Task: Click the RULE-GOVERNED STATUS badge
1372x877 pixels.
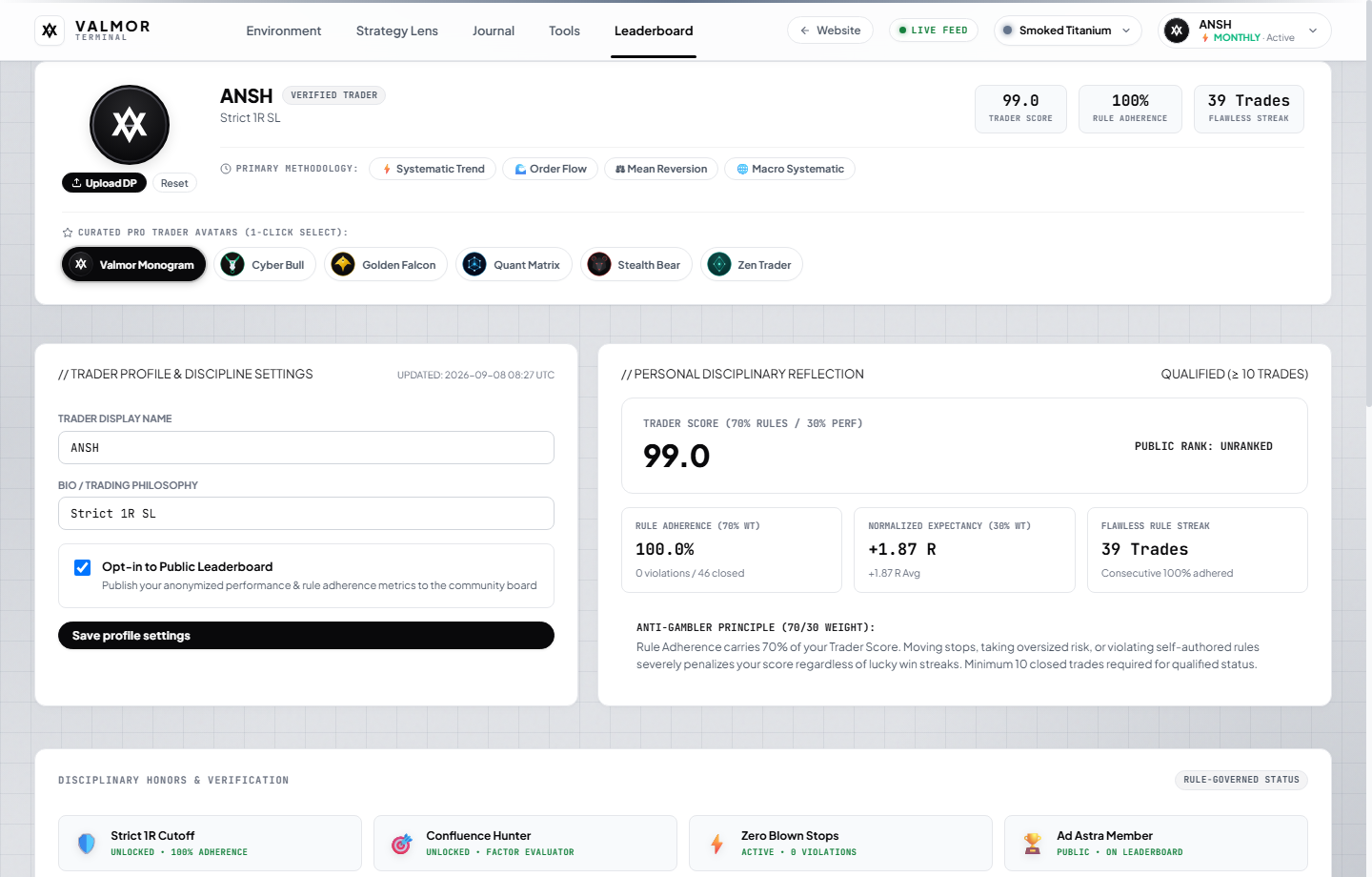Action: [1241, 780]
